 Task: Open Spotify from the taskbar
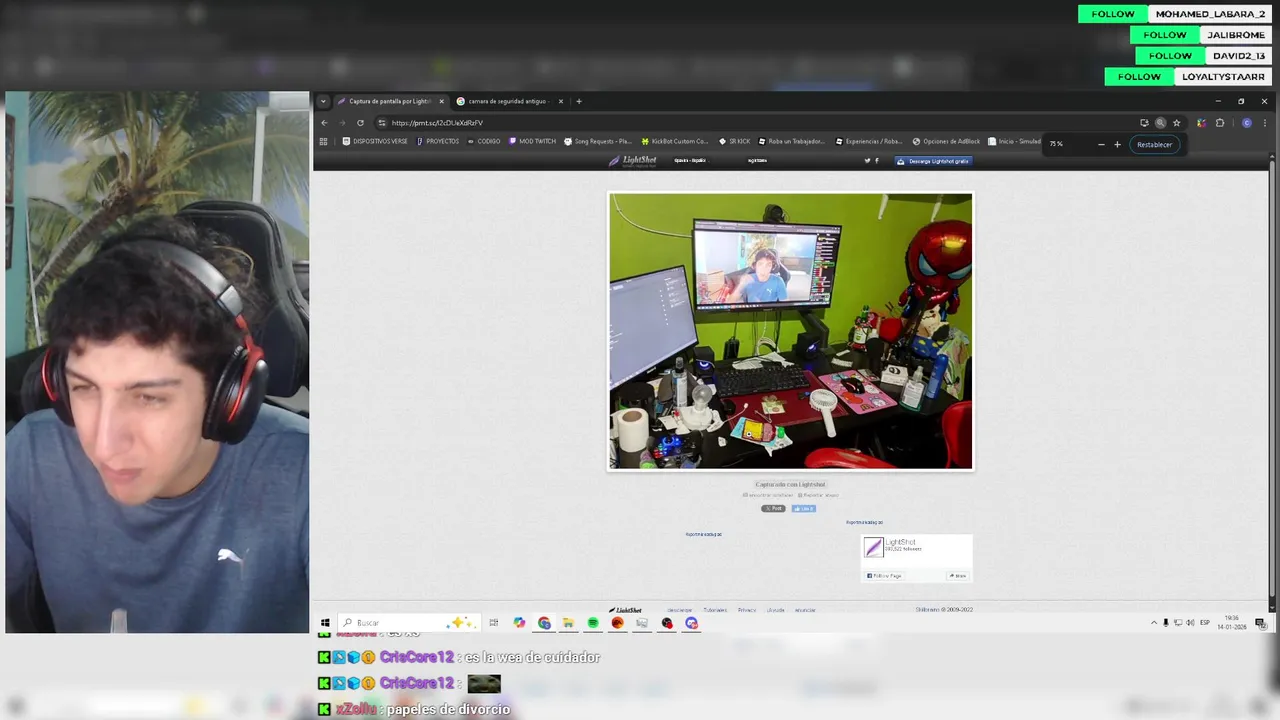click(593, 623)
